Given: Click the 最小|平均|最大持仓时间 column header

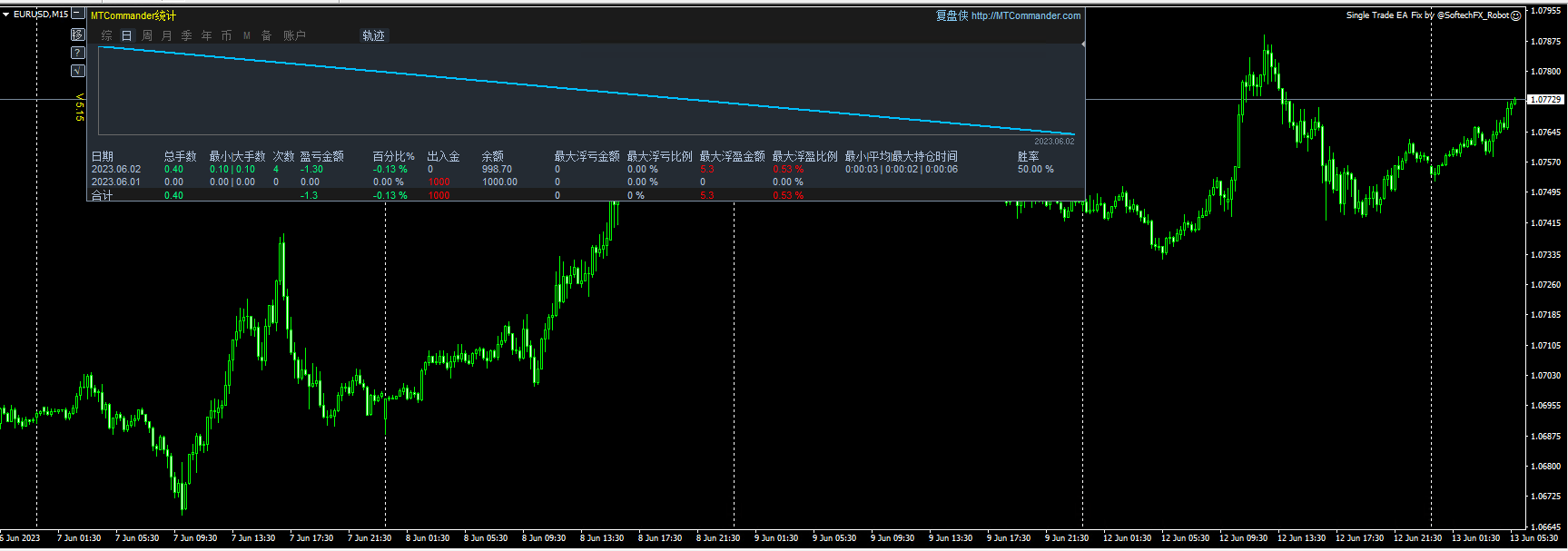Looking at the screenshot, I should pyautogui.click(x=902, y=156).
